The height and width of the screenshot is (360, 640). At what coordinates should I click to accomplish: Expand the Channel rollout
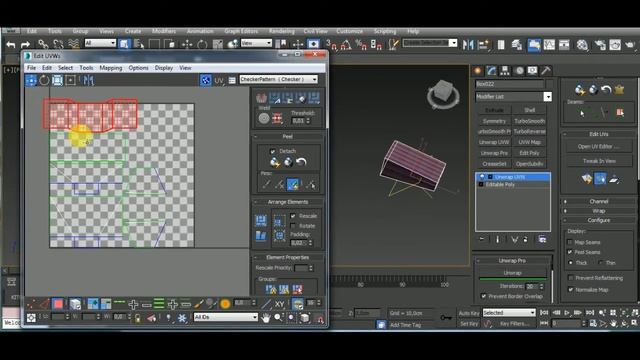(x=599, y=202)
